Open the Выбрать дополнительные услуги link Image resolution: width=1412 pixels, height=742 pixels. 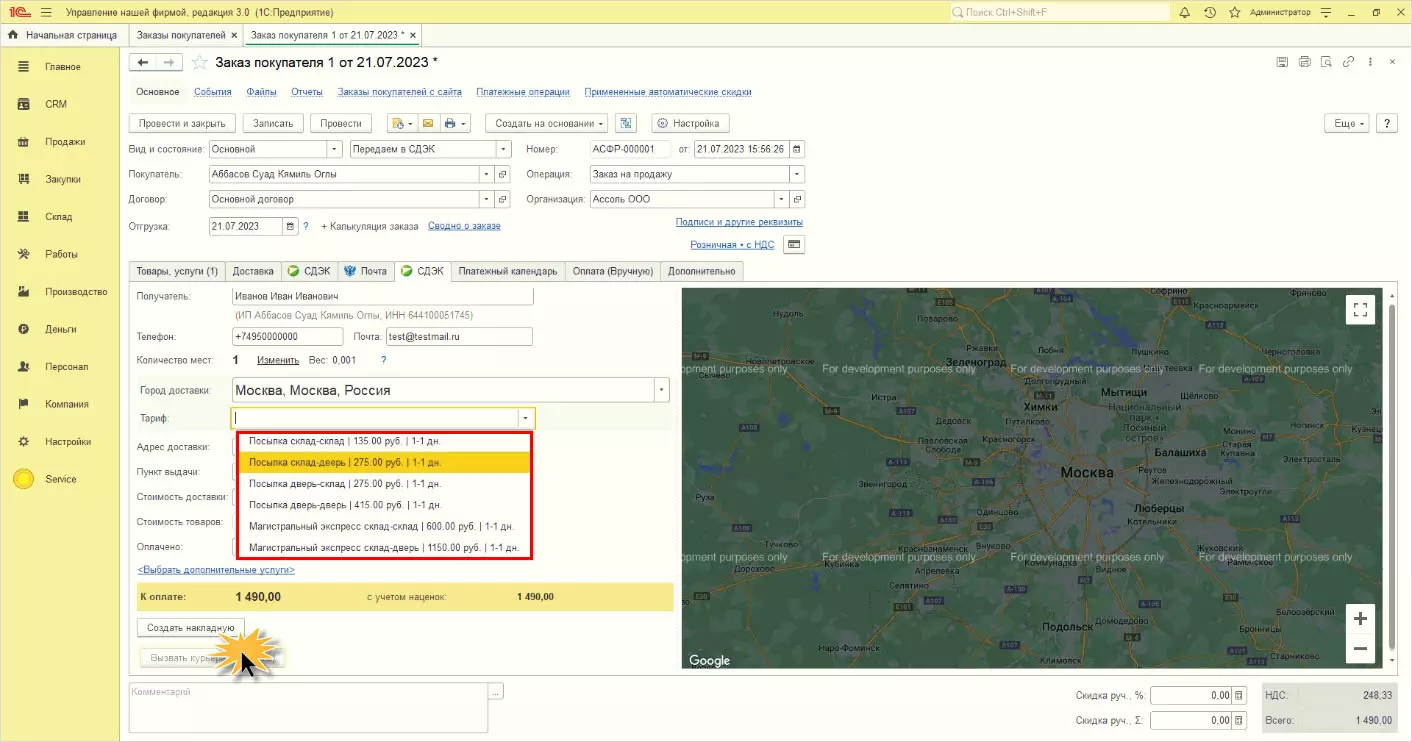[216, 570]
